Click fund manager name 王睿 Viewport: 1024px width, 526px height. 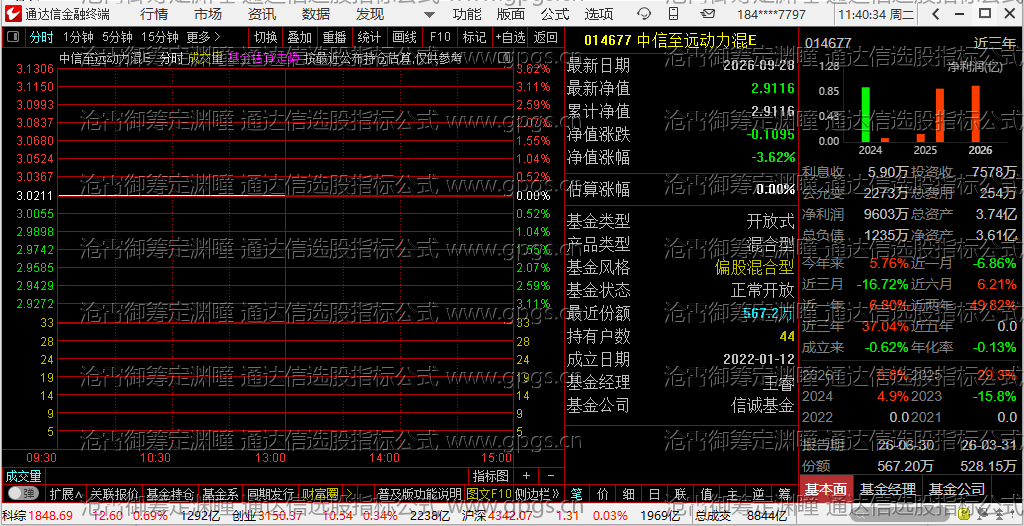point(778,382)
